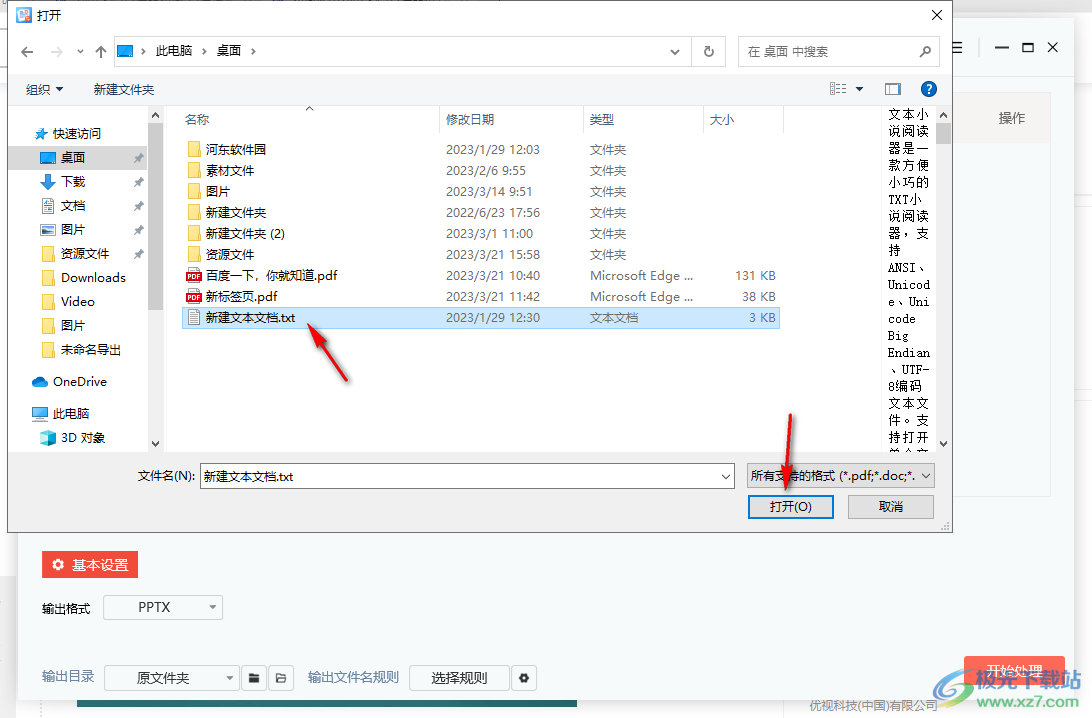Screen dimensions: 1092x718
Task: Select 下载 in the quick access sidebar
Action: [x=73, y=181]
